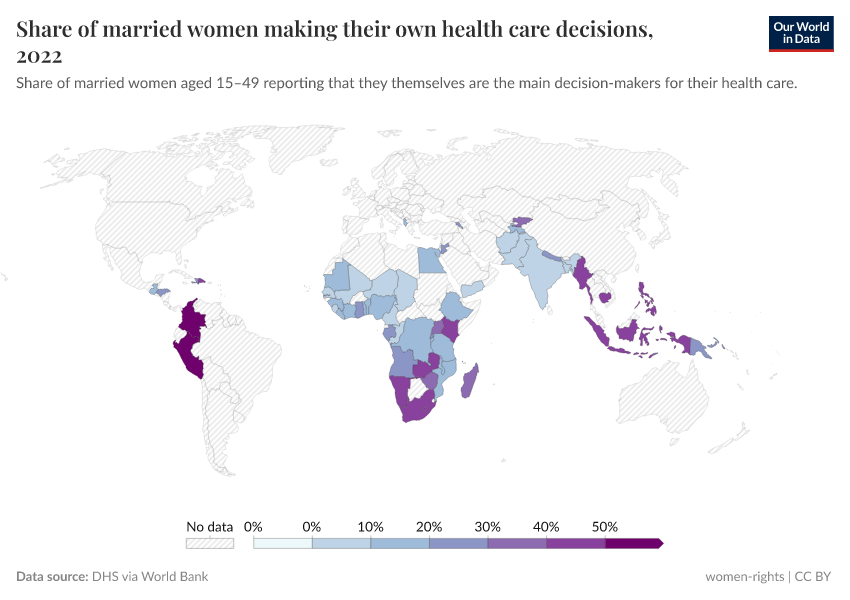Select the 40% to 50% legend swatch
This screenshot has height=600, width=850.
[576, 543]
